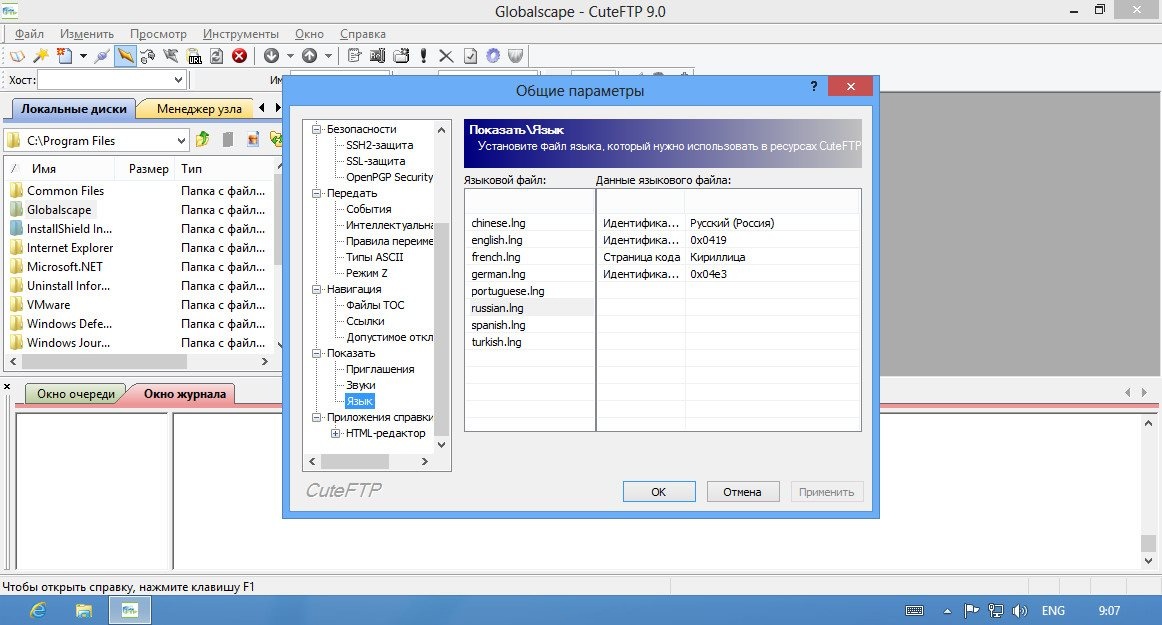Screen dimensions: 1162x625
Task: Click the dialog's question mark help icon
Action: coord(814,86)
